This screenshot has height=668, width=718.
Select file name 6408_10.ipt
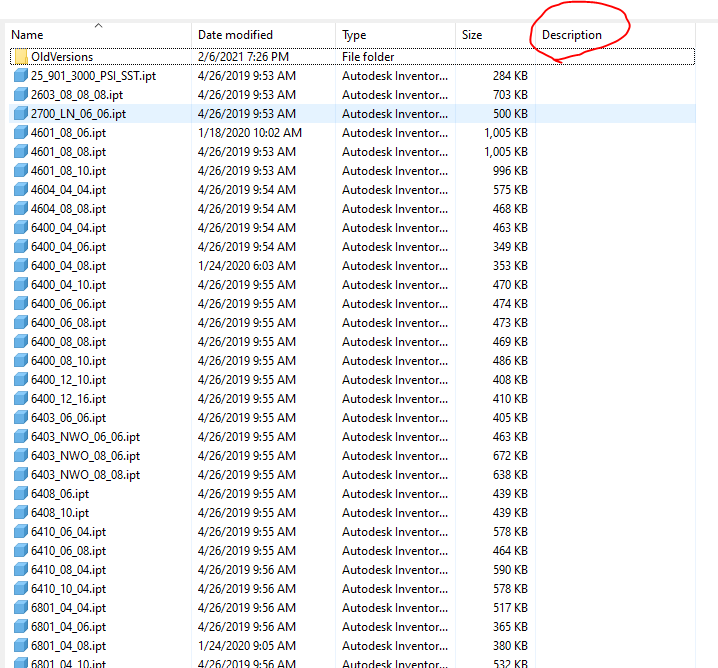click(x=60, y=513)
